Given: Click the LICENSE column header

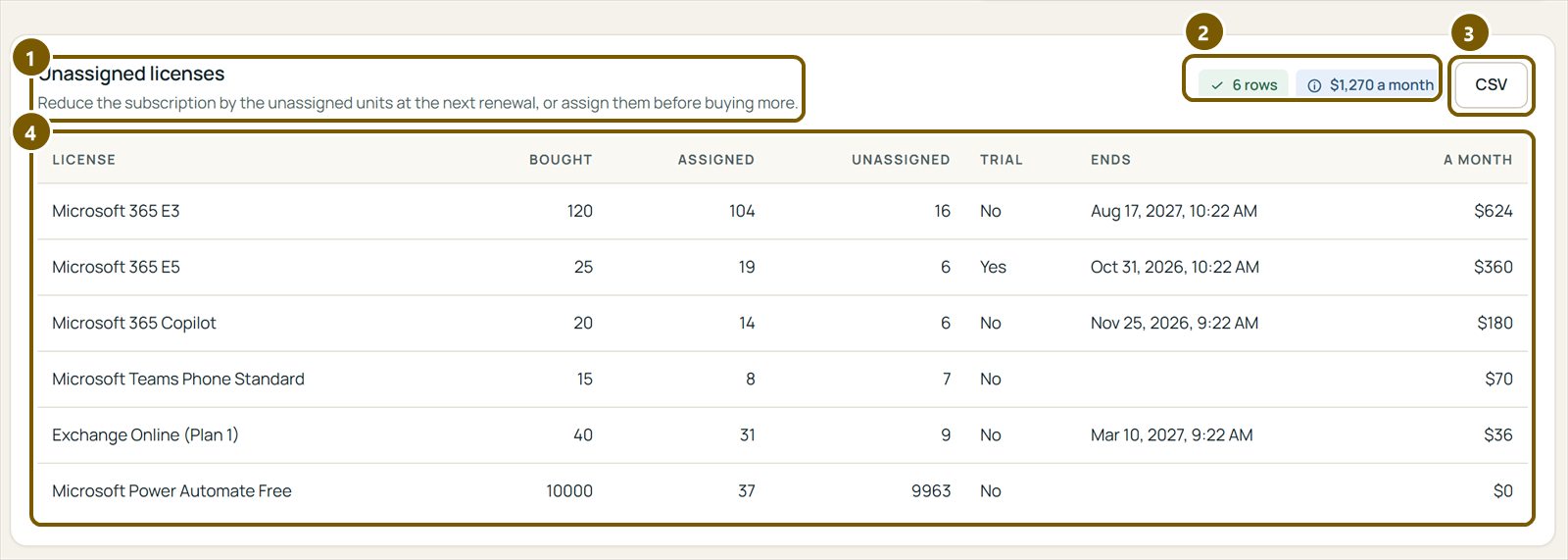Looking at the screenshot, I should (83, 160).
